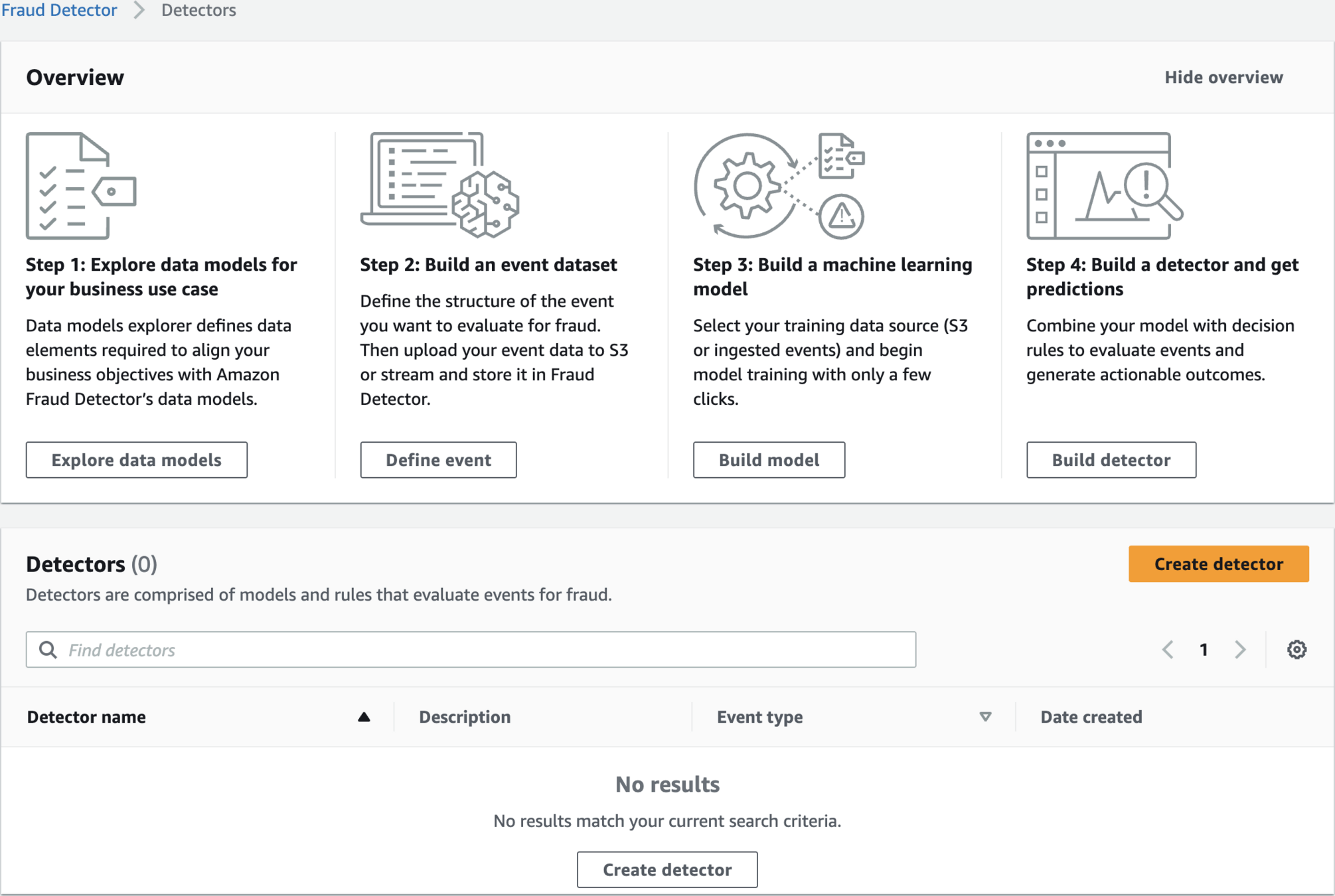Click the Step 3 gear cycle icon

[778, 186]
